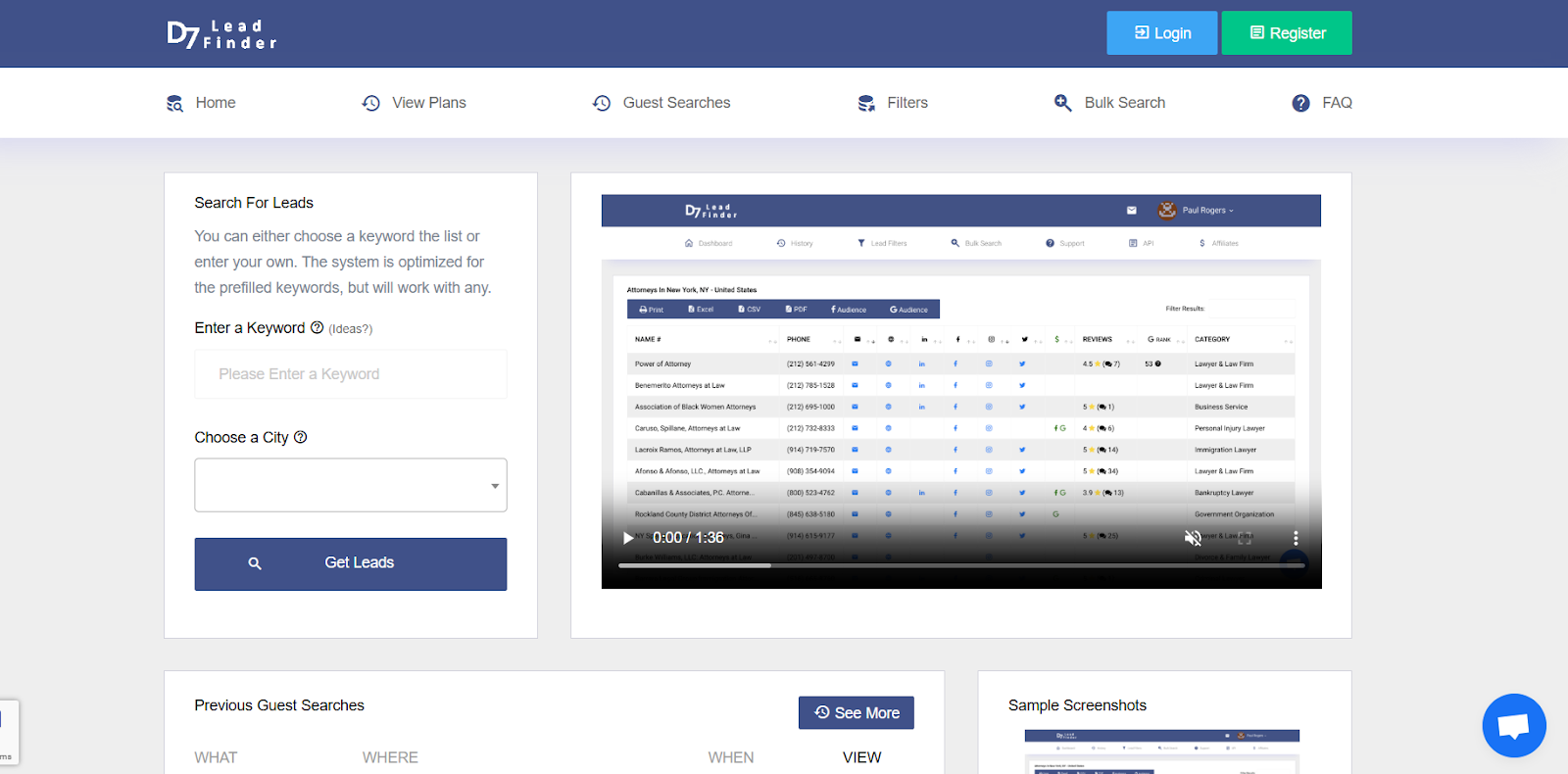1568x774 pixels.
Task: Click the reCAPTCHA badge at page edge
Action: [x=9, y=732]
